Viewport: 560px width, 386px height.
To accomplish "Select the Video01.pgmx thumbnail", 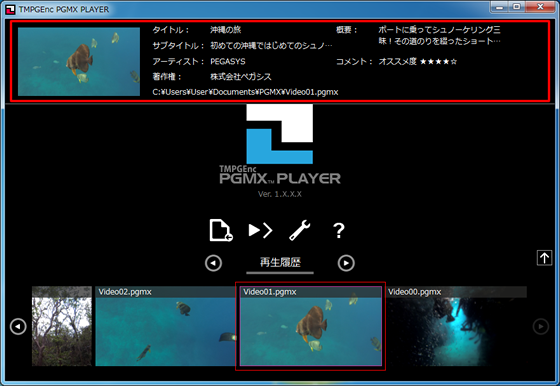I will pos(311,326).
